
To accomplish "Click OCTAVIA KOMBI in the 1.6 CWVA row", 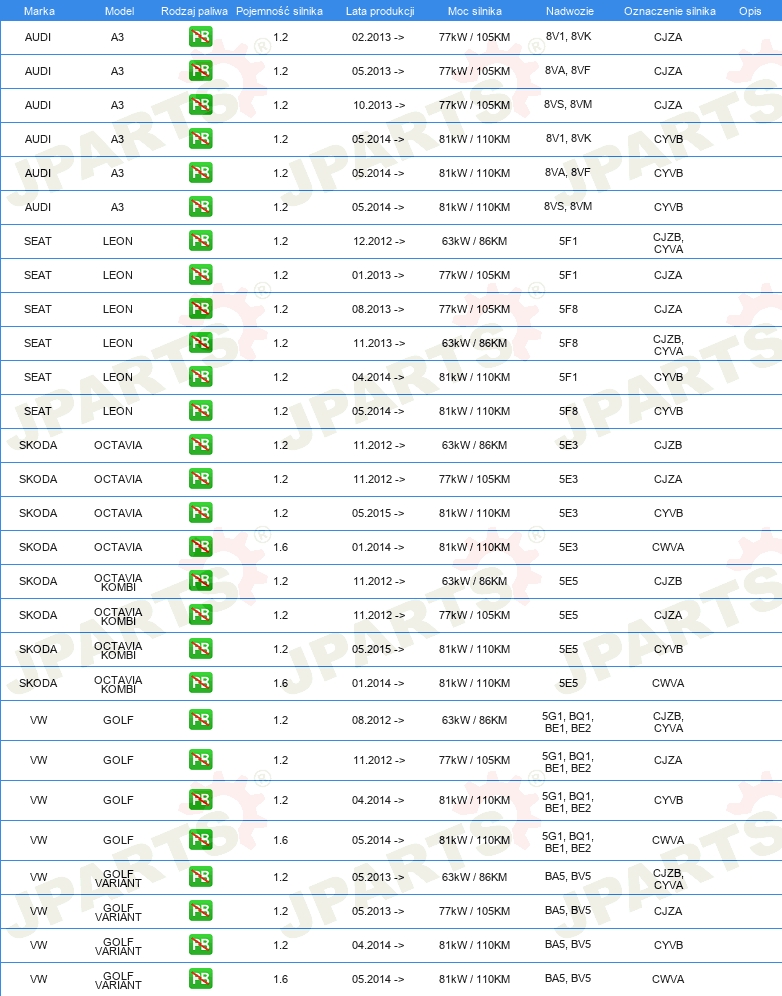I will pos(118,684).
